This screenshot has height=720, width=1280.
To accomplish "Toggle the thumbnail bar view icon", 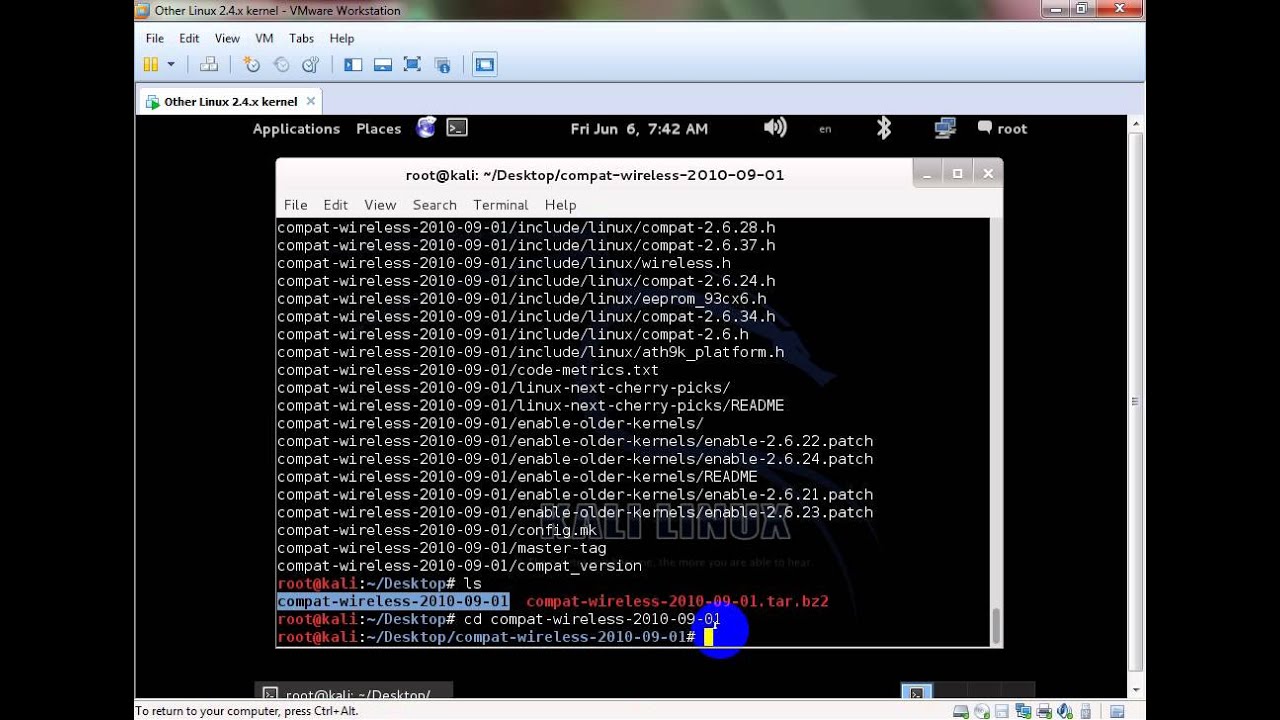I will coord(382,64).
